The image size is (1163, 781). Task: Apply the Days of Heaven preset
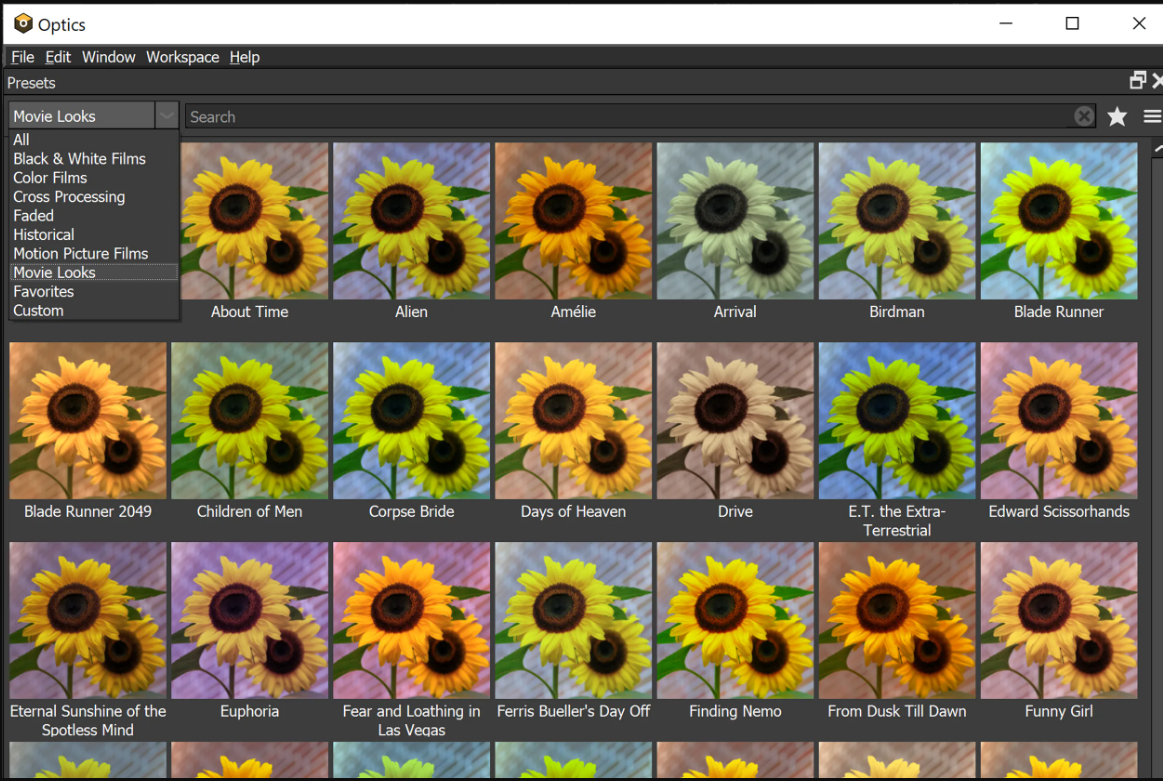[x=573, y=421]
